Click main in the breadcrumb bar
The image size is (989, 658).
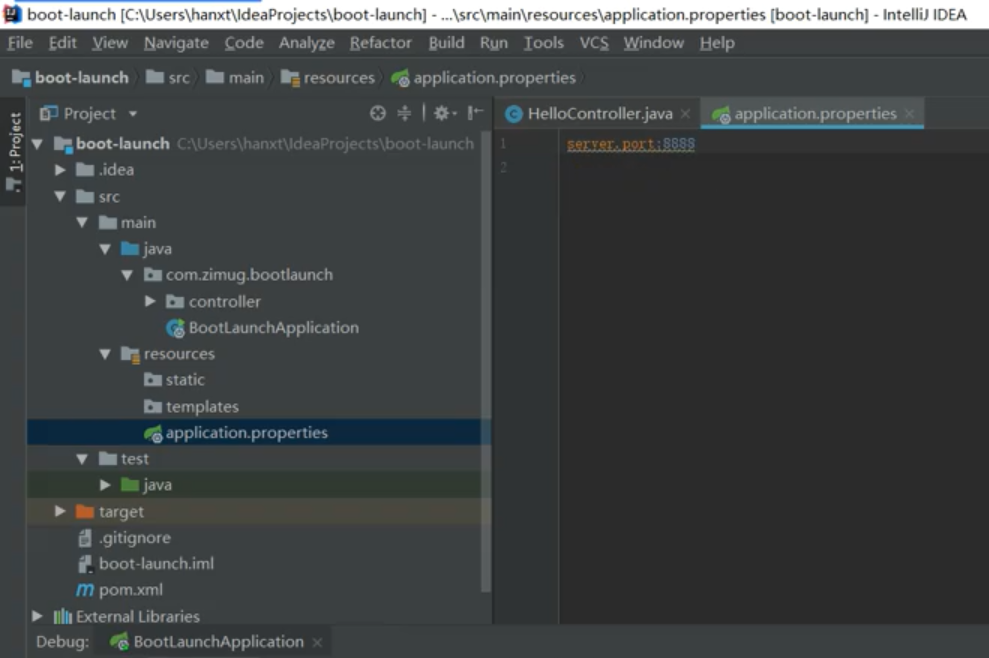click(x=235, y=78)
